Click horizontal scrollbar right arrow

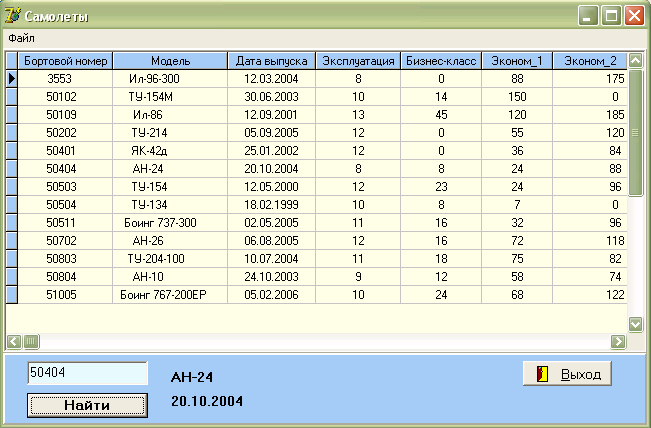(x=618, y=341)
